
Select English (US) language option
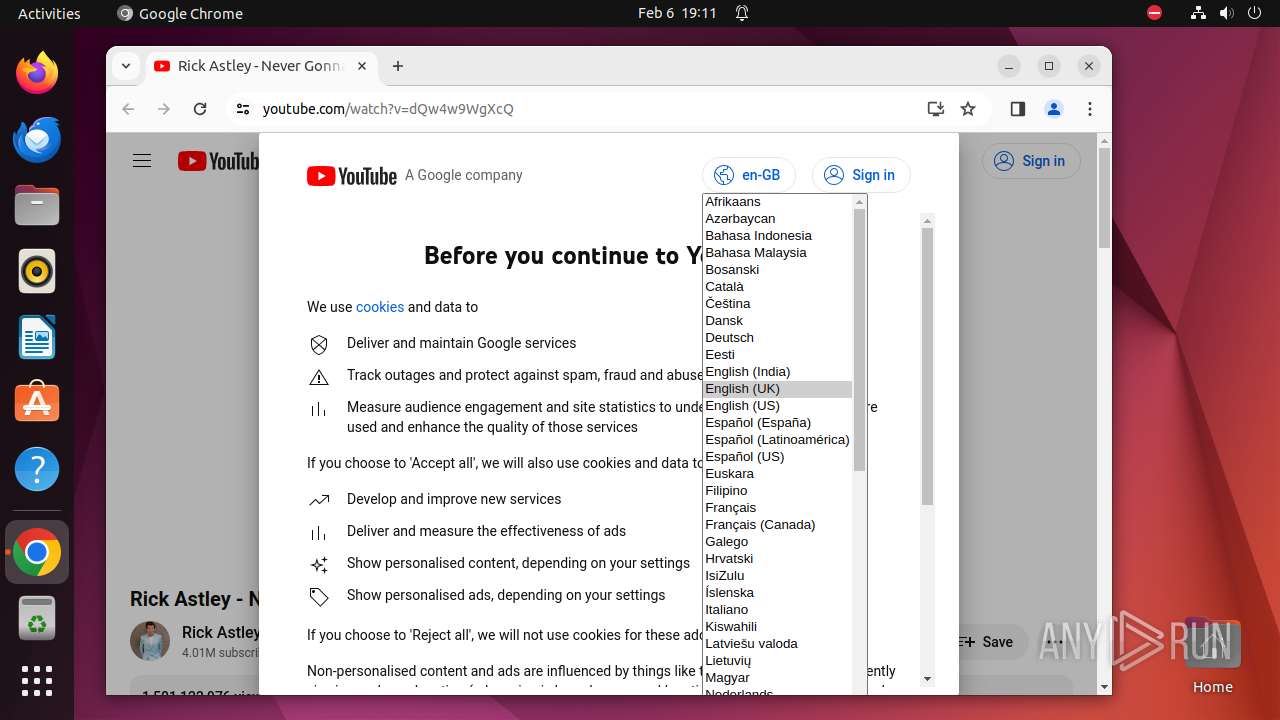(778, 406)
